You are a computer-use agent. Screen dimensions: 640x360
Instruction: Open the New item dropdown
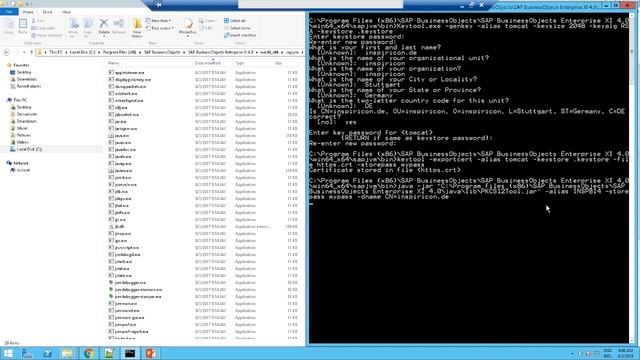[159, 21]
